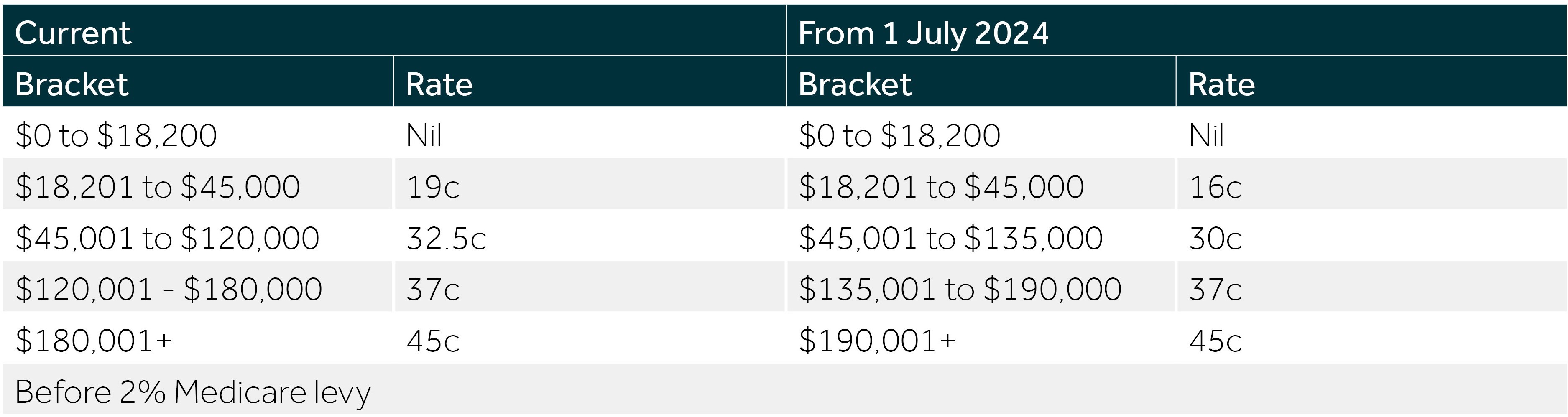Click the current 19c rate cell
This screenshot has width=1568, height=417.
(x=590, y=184)
